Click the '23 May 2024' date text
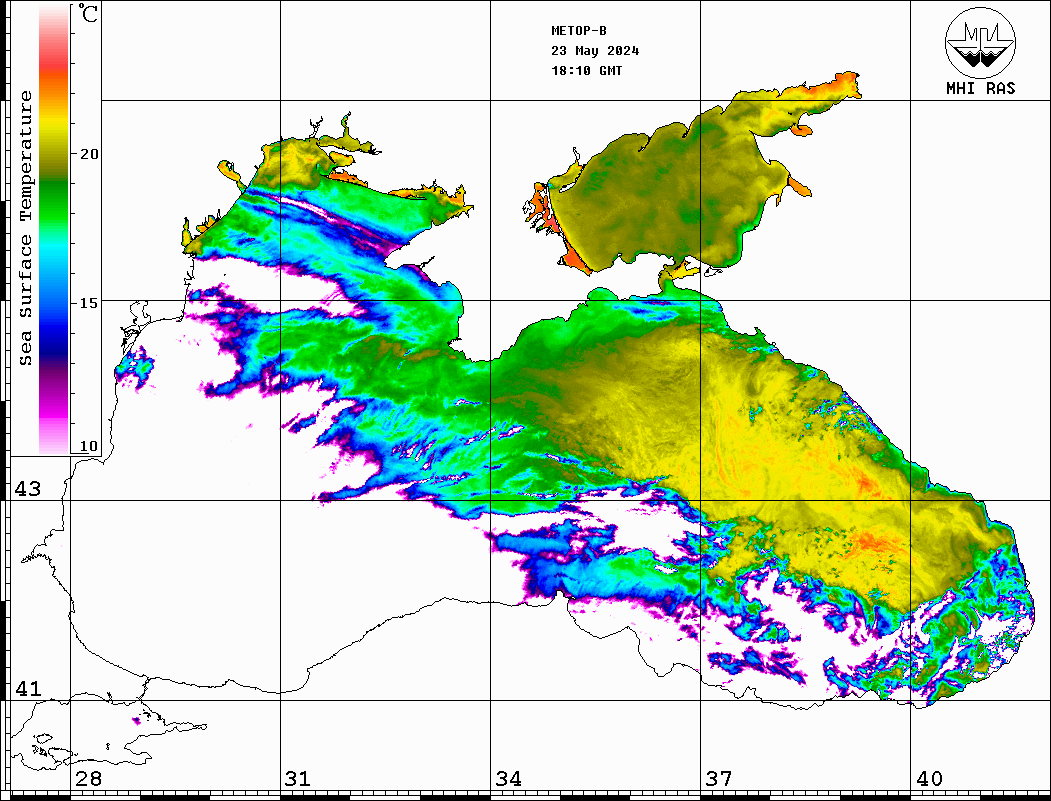This screenshot has height=801, width=1051. click(x=595, y=51)
